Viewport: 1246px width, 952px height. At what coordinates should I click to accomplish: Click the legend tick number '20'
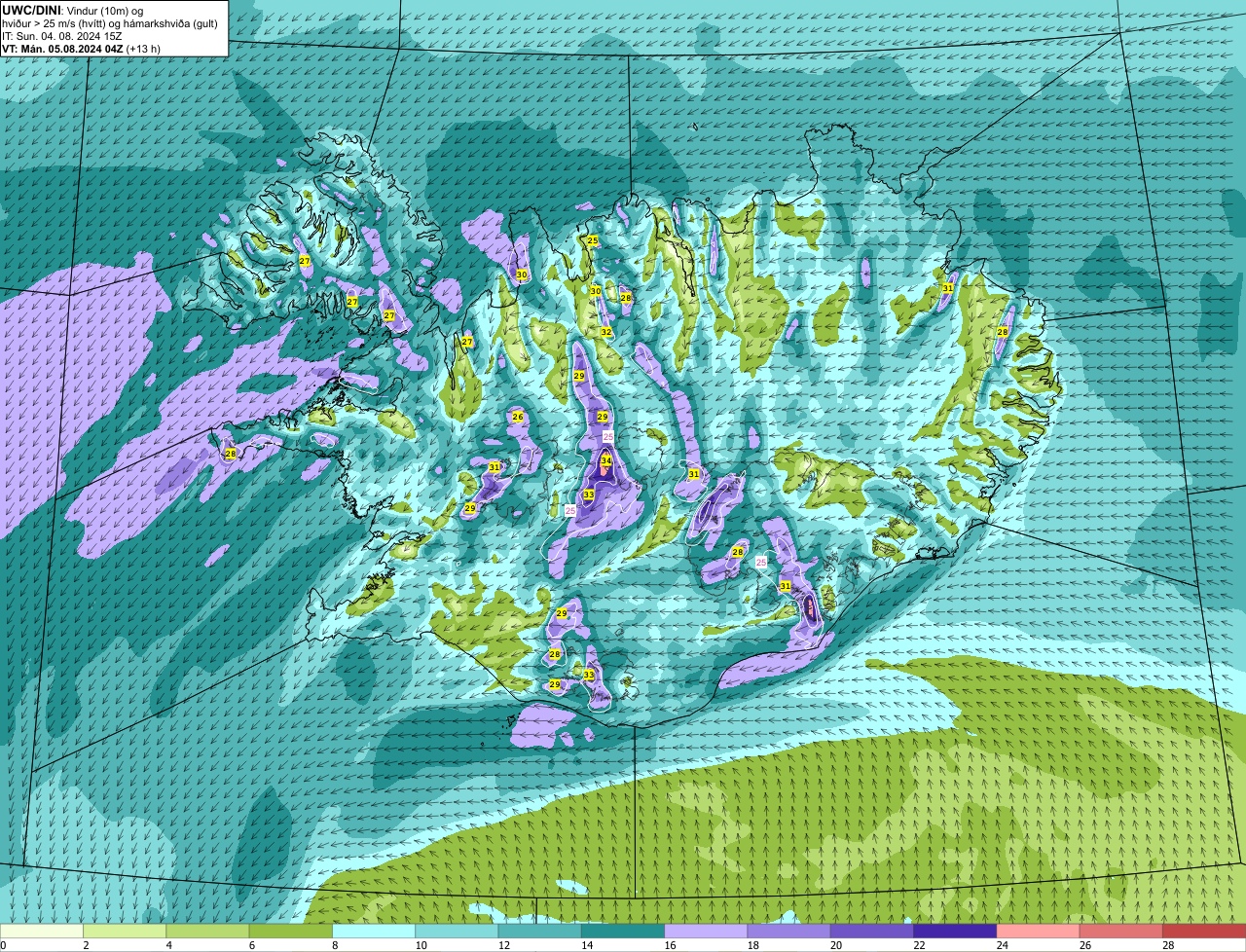pos(834,945)
